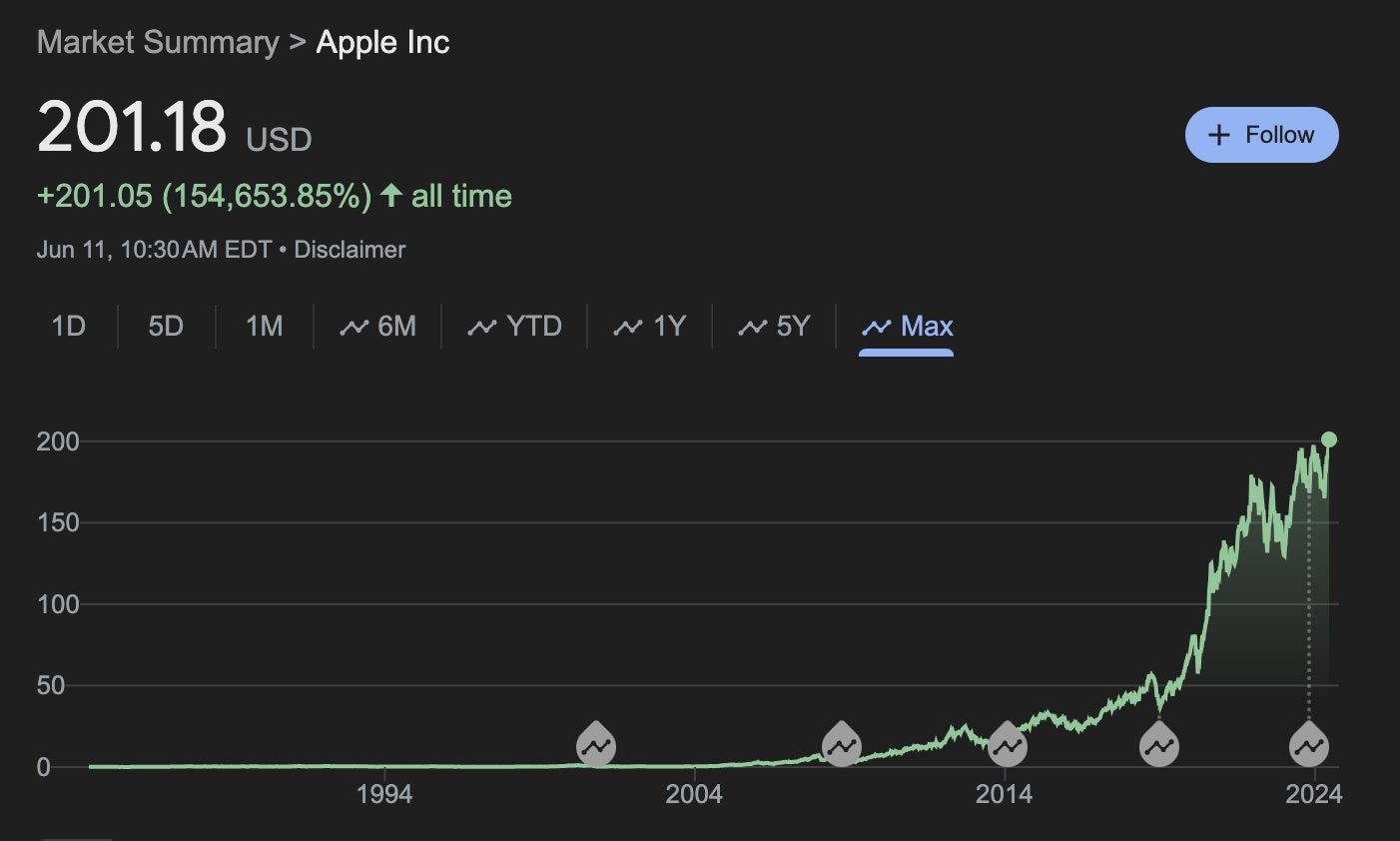Switch chart to the 6M range
1400x841 pixels.
tap(377, 327)
